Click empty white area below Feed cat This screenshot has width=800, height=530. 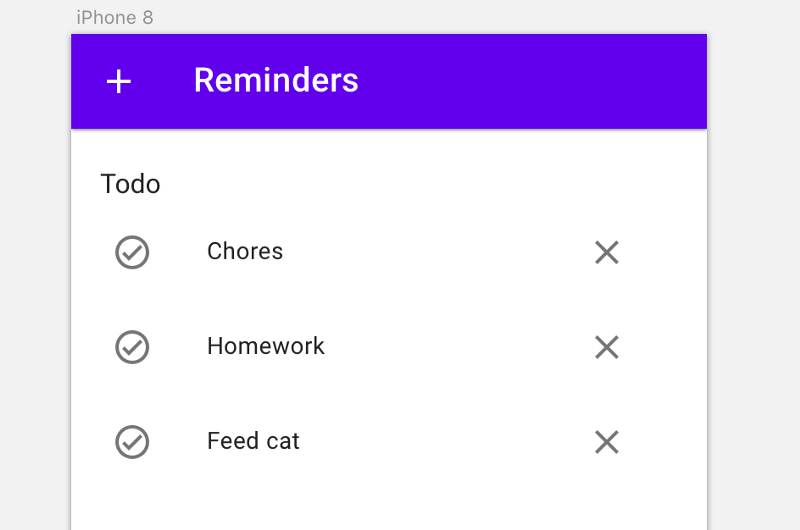pyautogui.click(x=389, y=497)
